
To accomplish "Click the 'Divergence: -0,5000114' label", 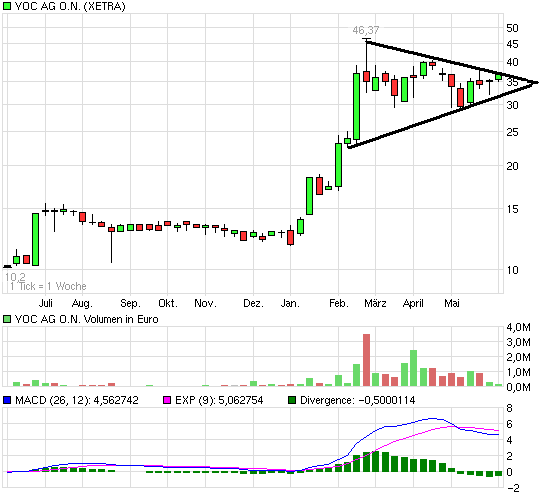I will pos(358,400).
